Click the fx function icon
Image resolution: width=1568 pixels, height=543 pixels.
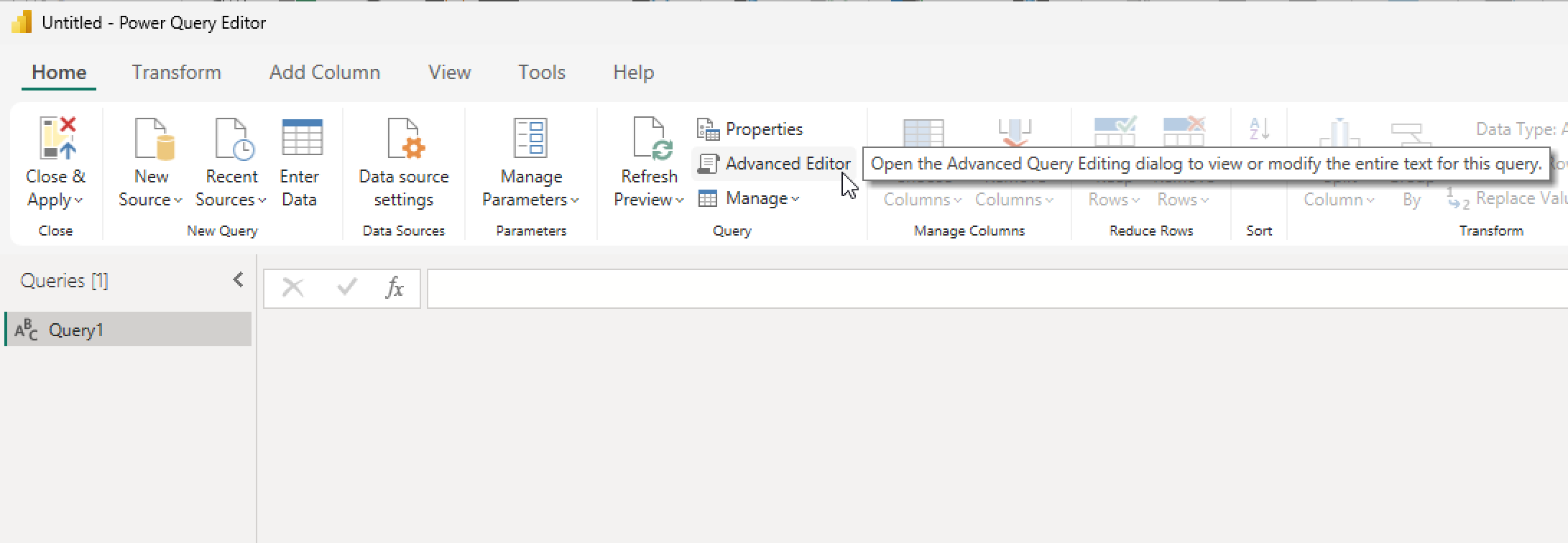point(395,288)
